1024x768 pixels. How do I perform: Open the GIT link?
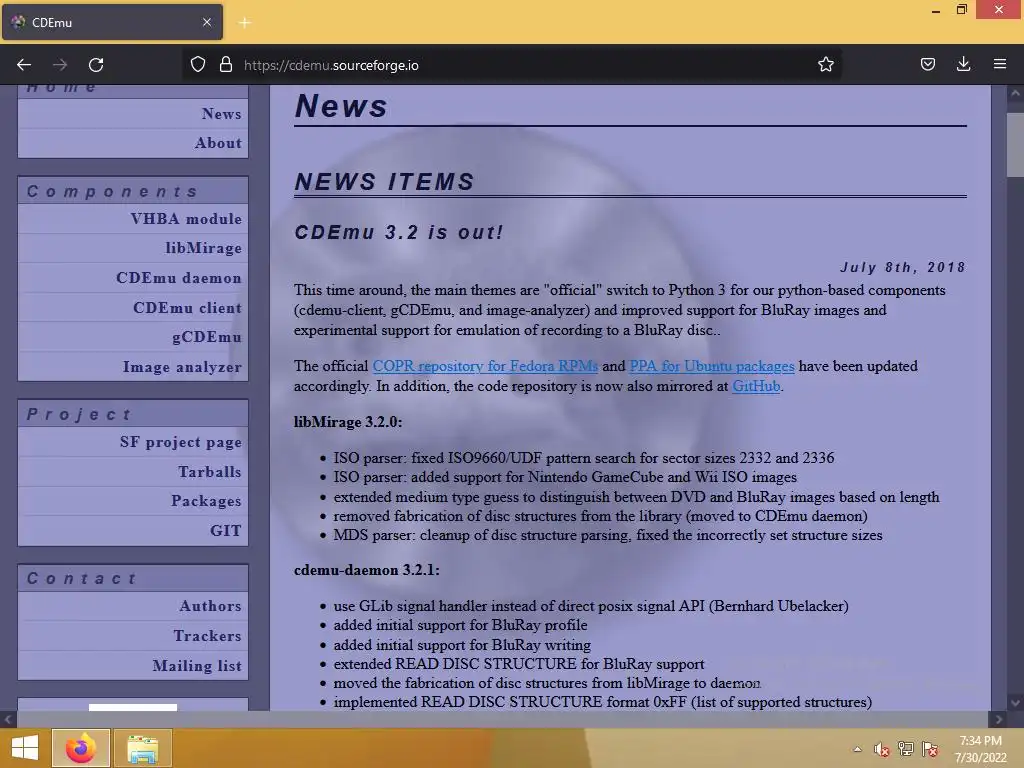(225, 531)
